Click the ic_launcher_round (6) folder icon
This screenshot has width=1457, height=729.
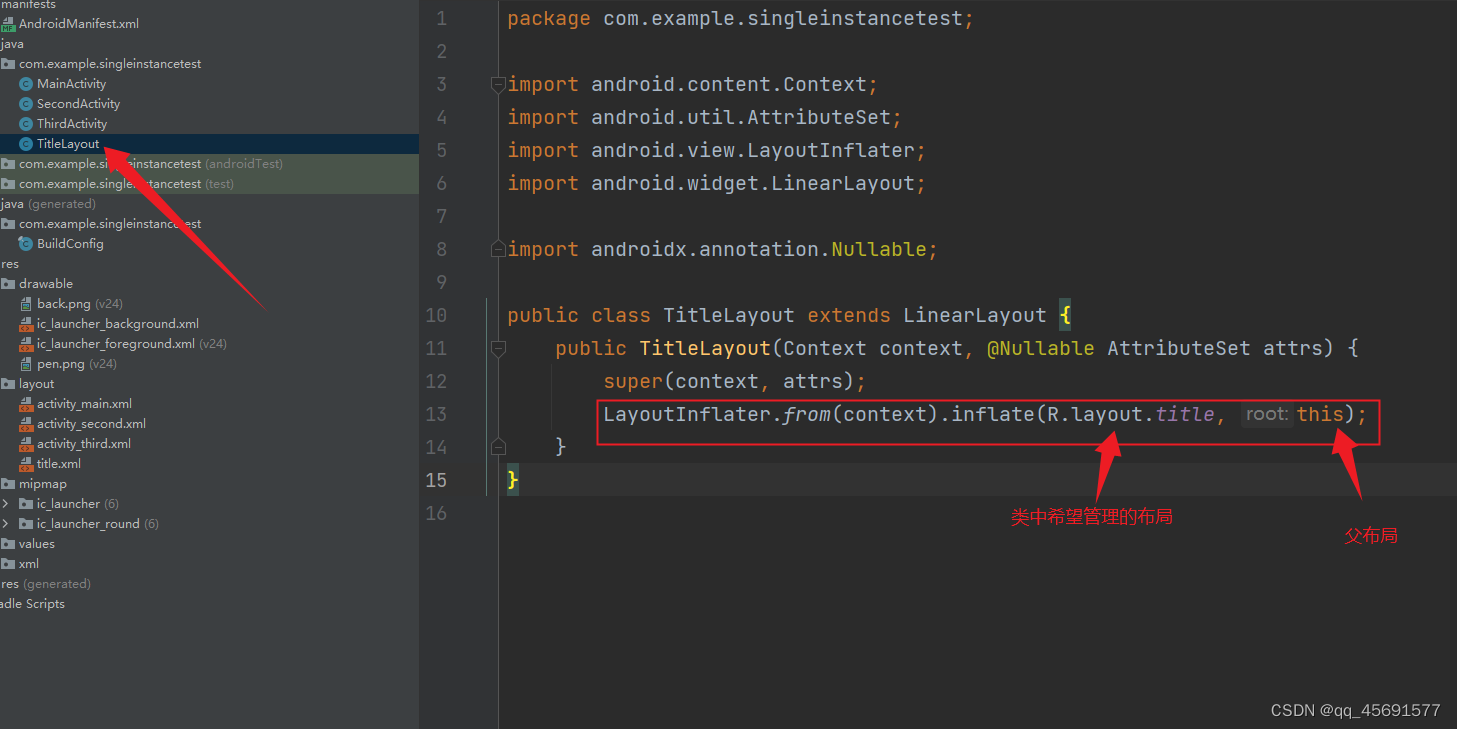point(26,524)
